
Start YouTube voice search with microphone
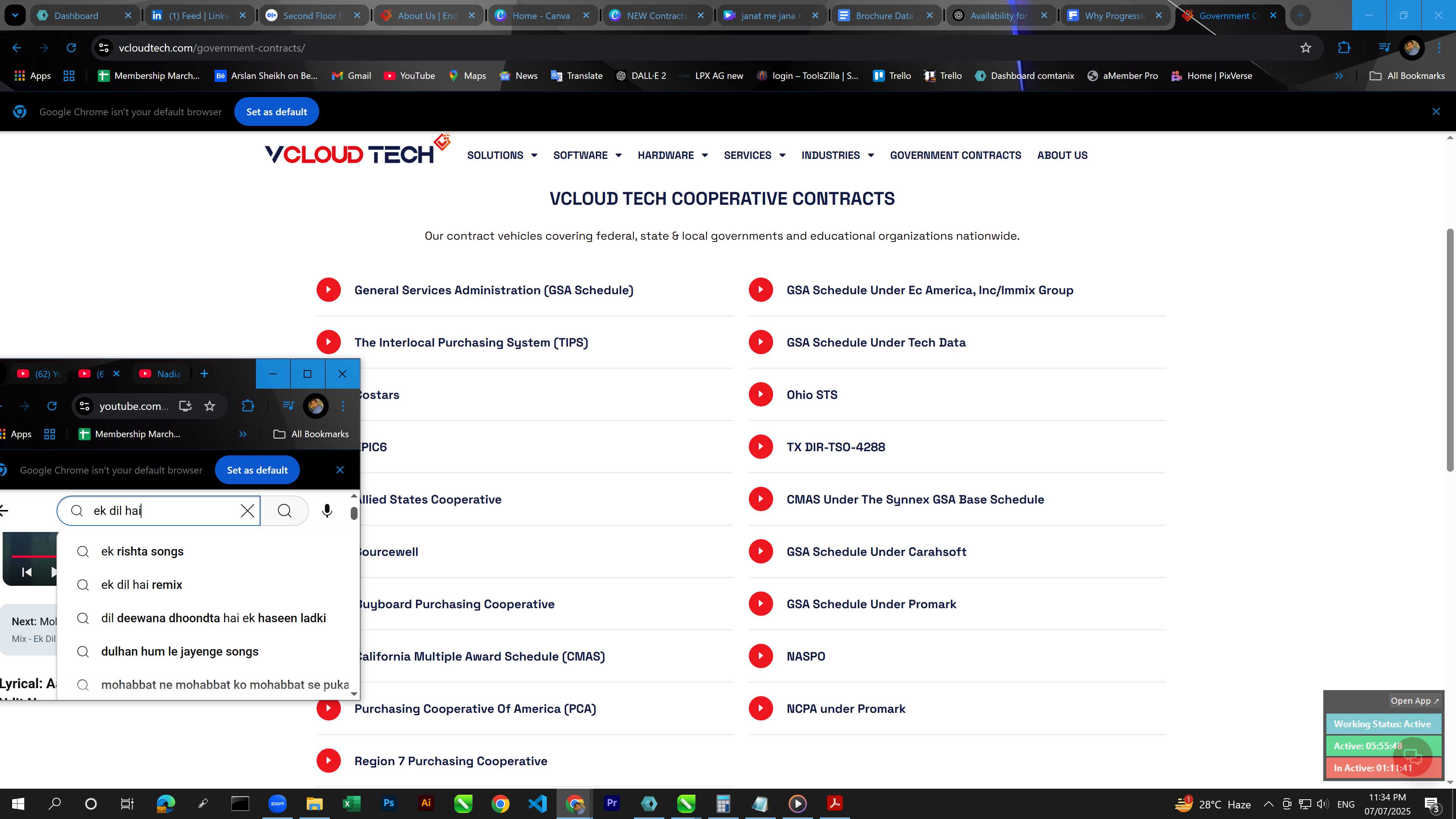[327, 511]
